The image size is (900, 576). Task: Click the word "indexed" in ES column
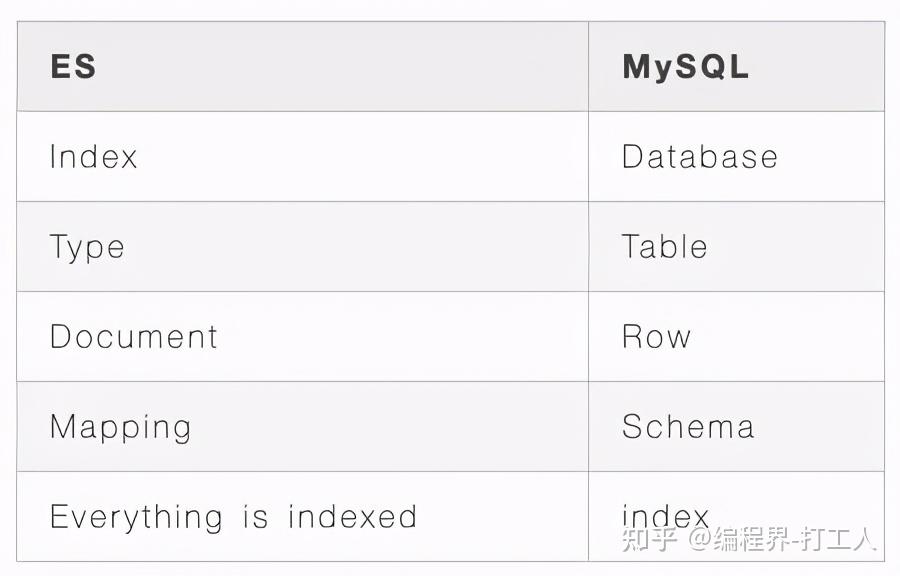(x=352, y=517)
